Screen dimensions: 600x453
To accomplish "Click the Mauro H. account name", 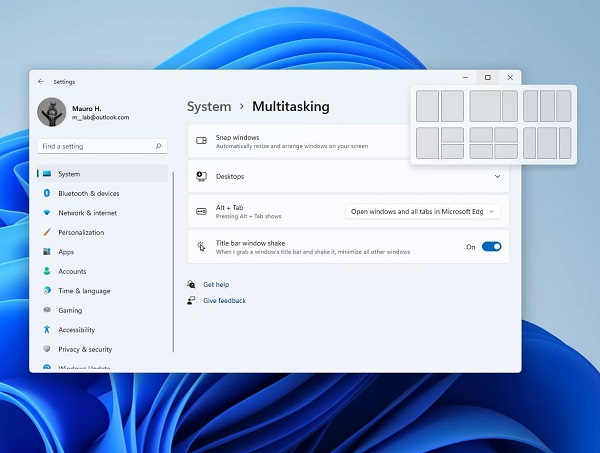I will (x=87, y=109).
